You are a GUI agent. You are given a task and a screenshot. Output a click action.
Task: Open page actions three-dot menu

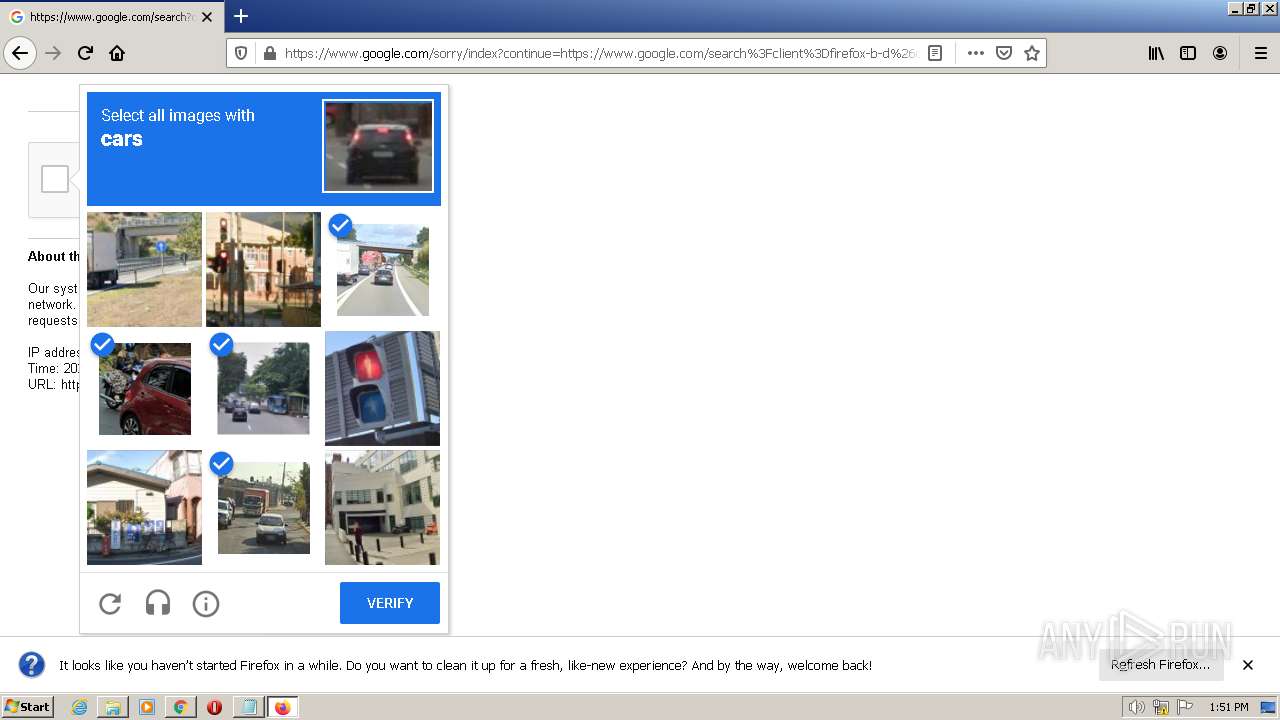[975, 53]
